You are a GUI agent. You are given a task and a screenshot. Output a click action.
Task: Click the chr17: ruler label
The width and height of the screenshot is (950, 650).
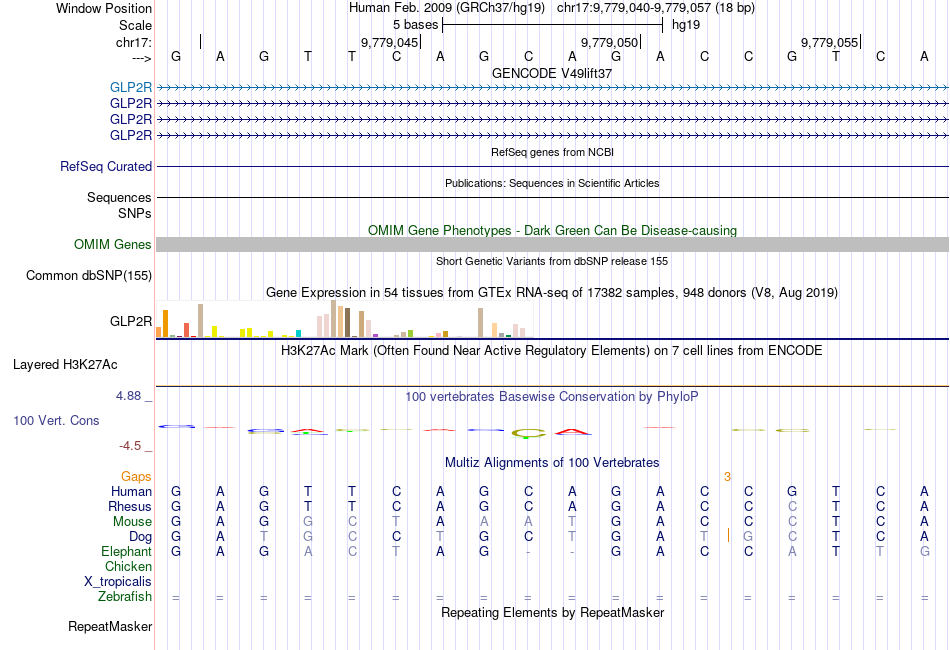click(x=134, y=42)
